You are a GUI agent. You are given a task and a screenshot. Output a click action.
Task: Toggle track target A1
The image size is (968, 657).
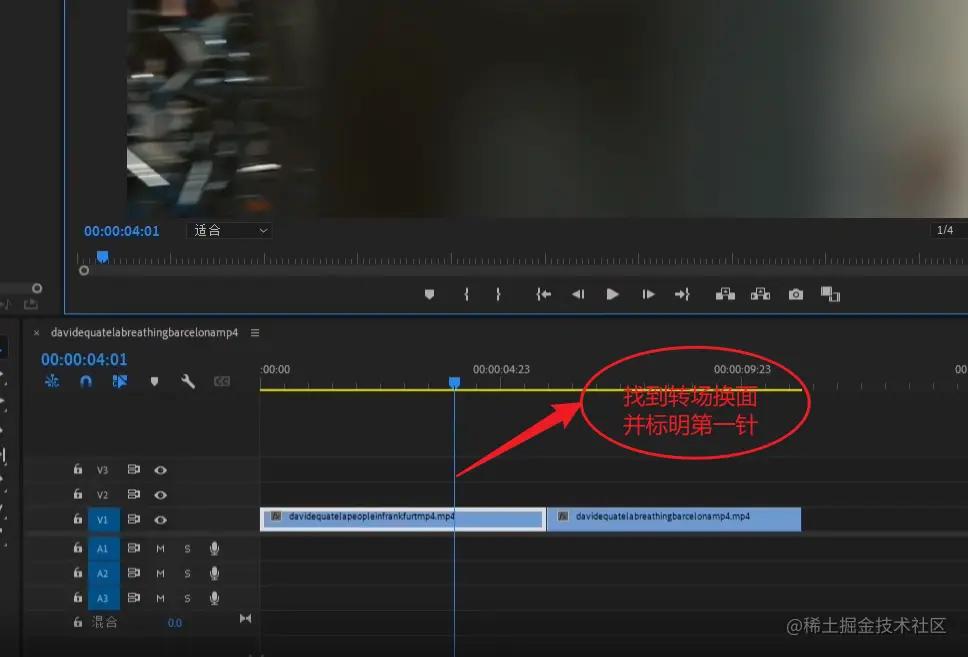coord(102,548)
